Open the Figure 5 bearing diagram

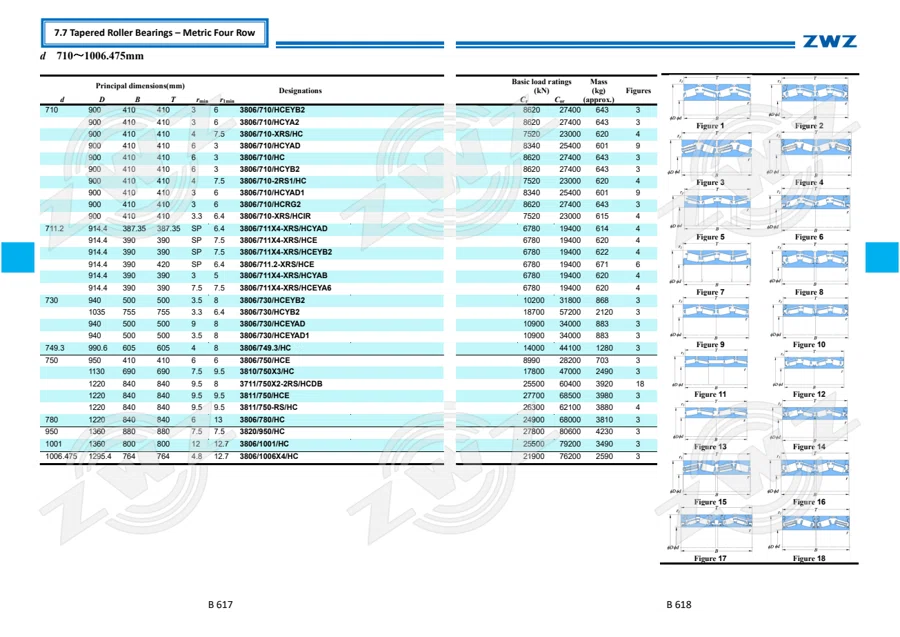point(710,210)
